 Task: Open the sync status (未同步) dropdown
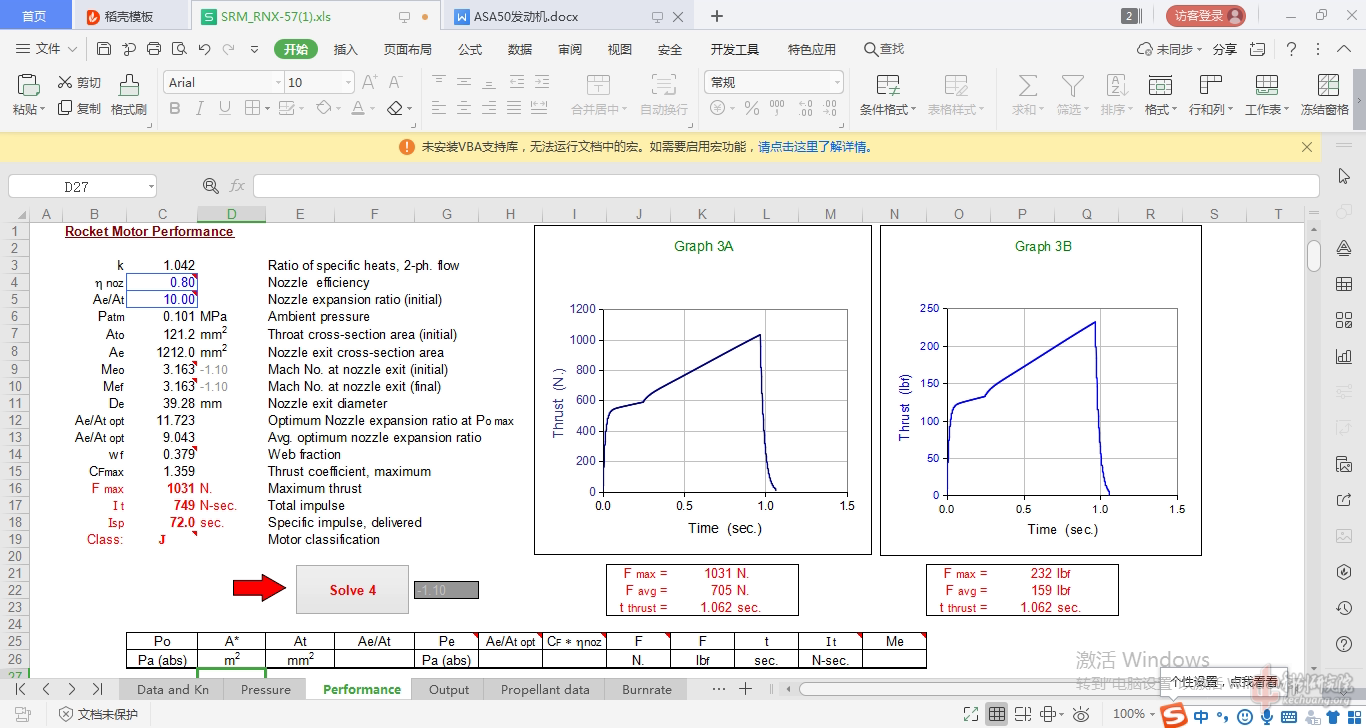coord(1169,49)
